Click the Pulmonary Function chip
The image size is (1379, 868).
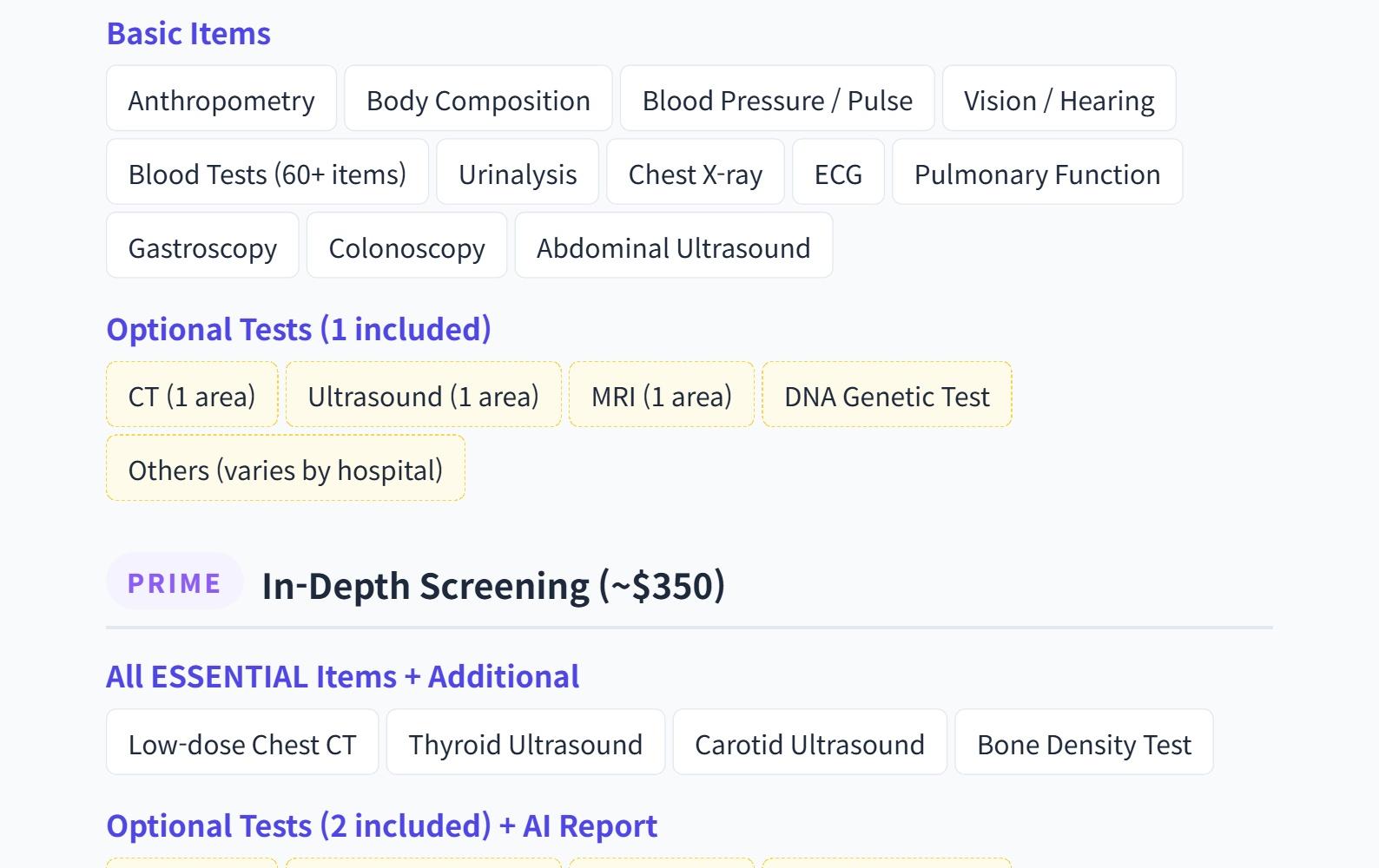(x=1037, y=173)
